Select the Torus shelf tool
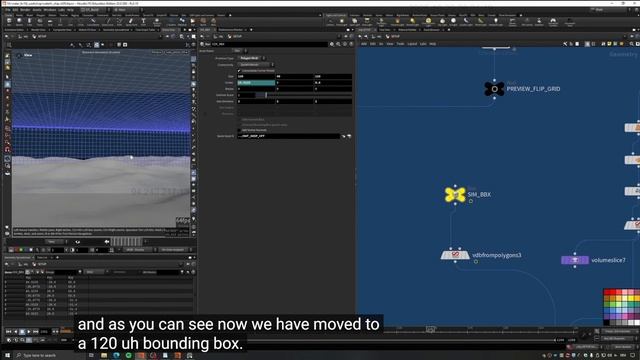640x360 pixels. click(40, 22)
